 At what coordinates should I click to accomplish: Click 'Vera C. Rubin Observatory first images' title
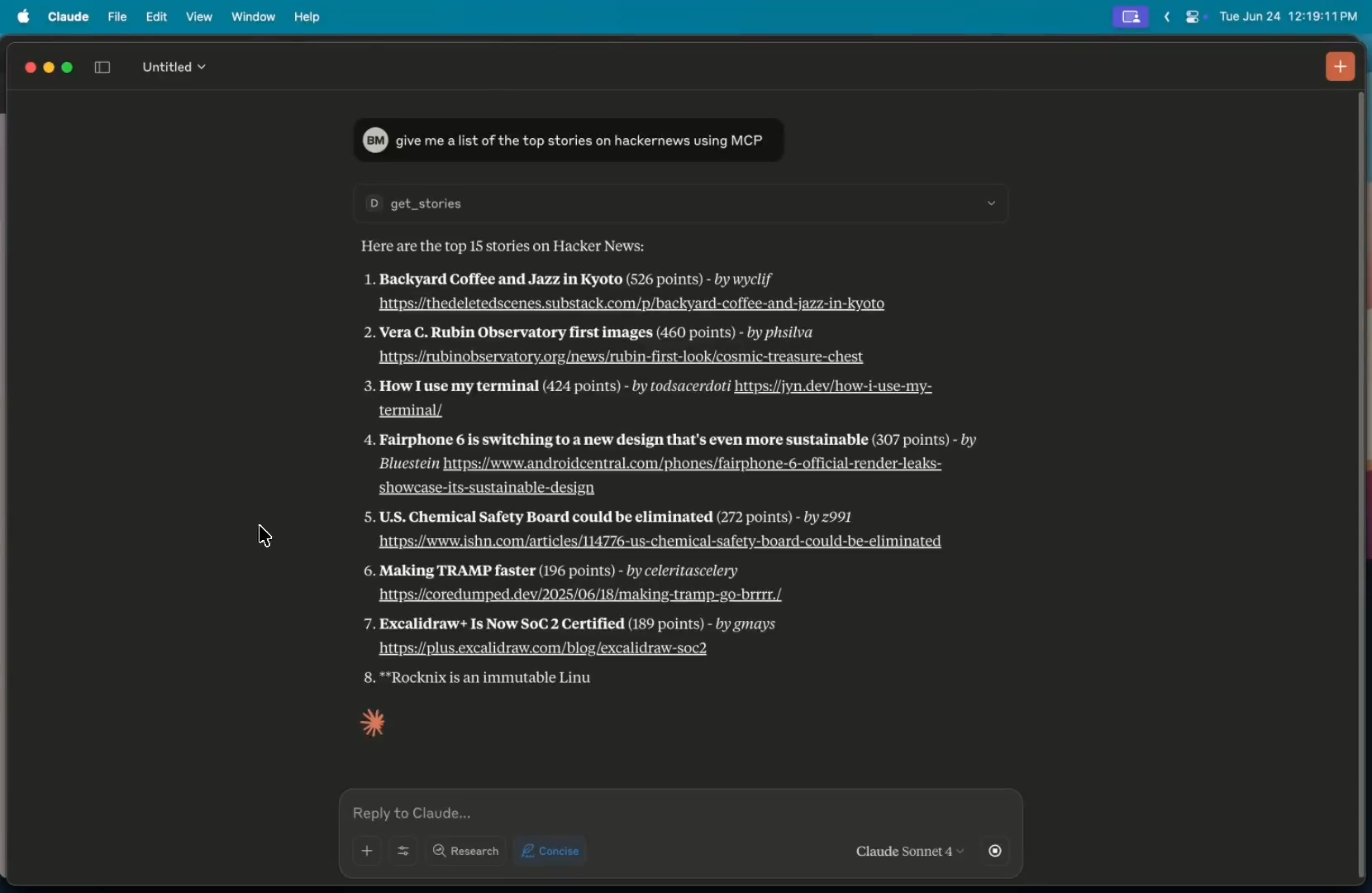517,332
